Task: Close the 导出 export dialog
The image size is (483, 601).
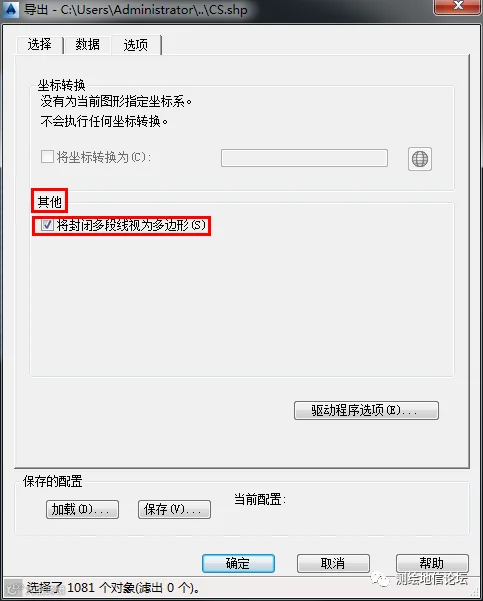Action: pos(457,7)
